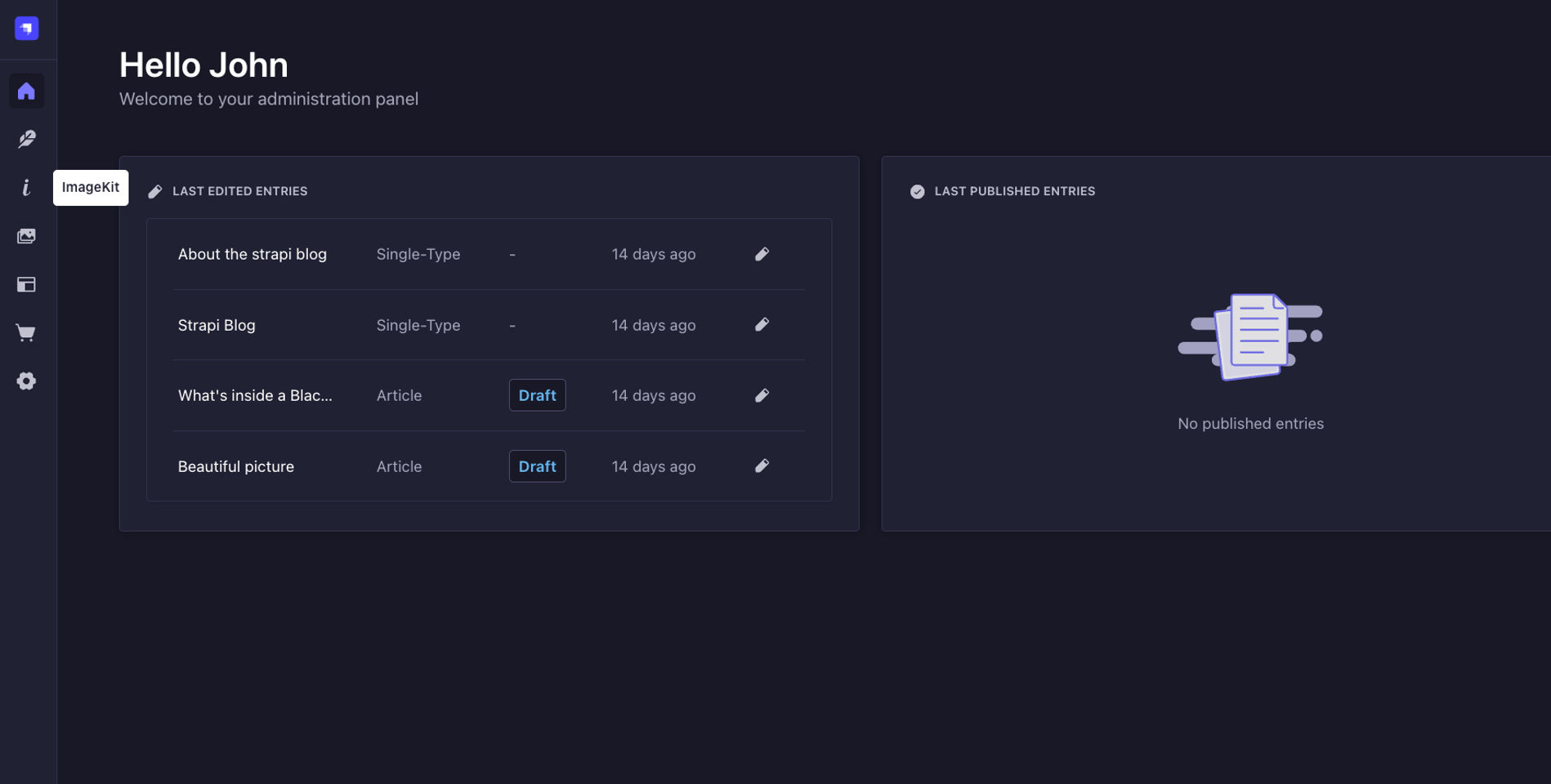Open Content-Type Builder layout icon
This screenshot has height=784, width=1551.
[x=27, y=284]
